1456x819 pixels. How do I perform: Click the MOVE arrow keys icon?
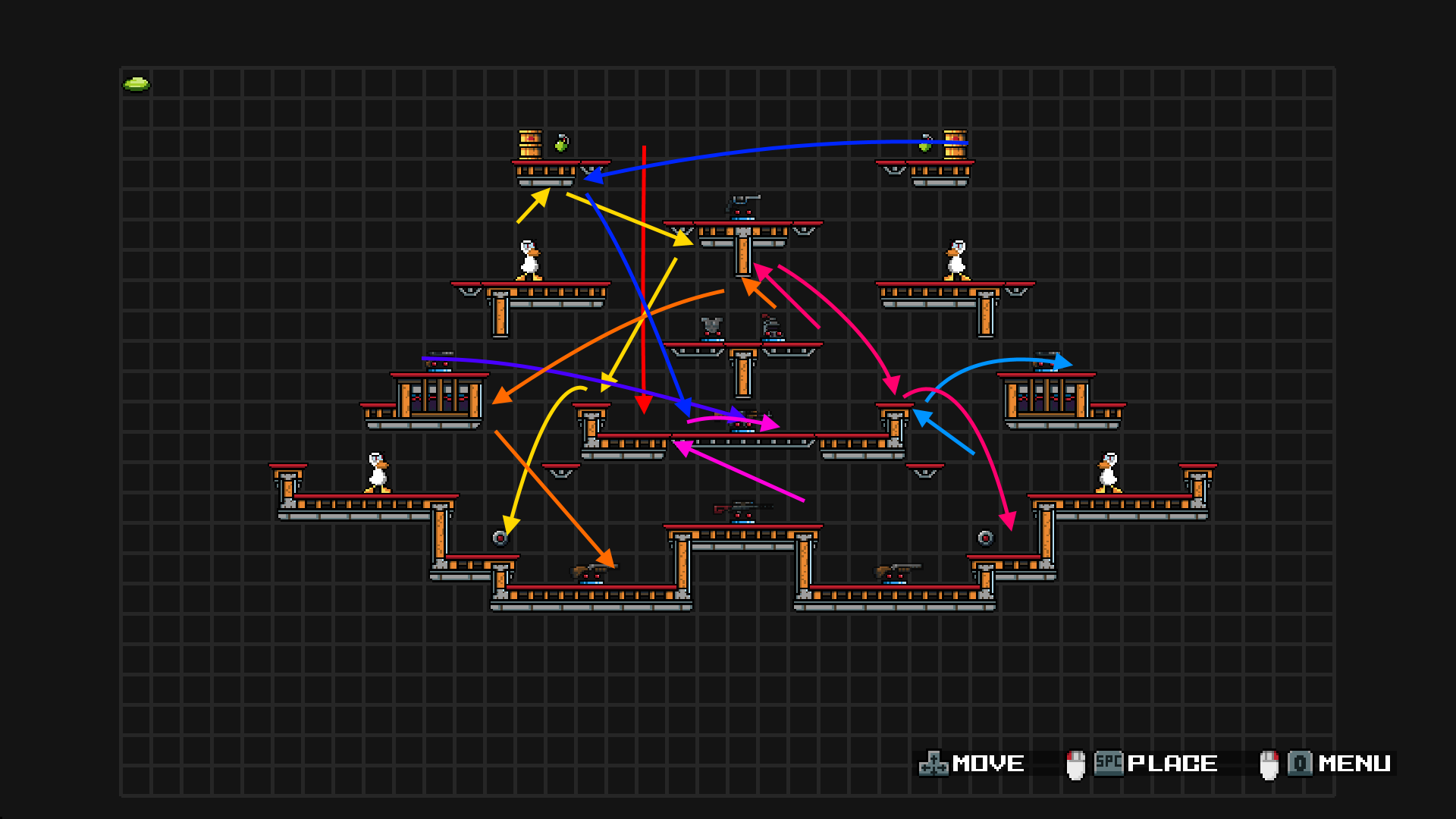tap(934, 764)
